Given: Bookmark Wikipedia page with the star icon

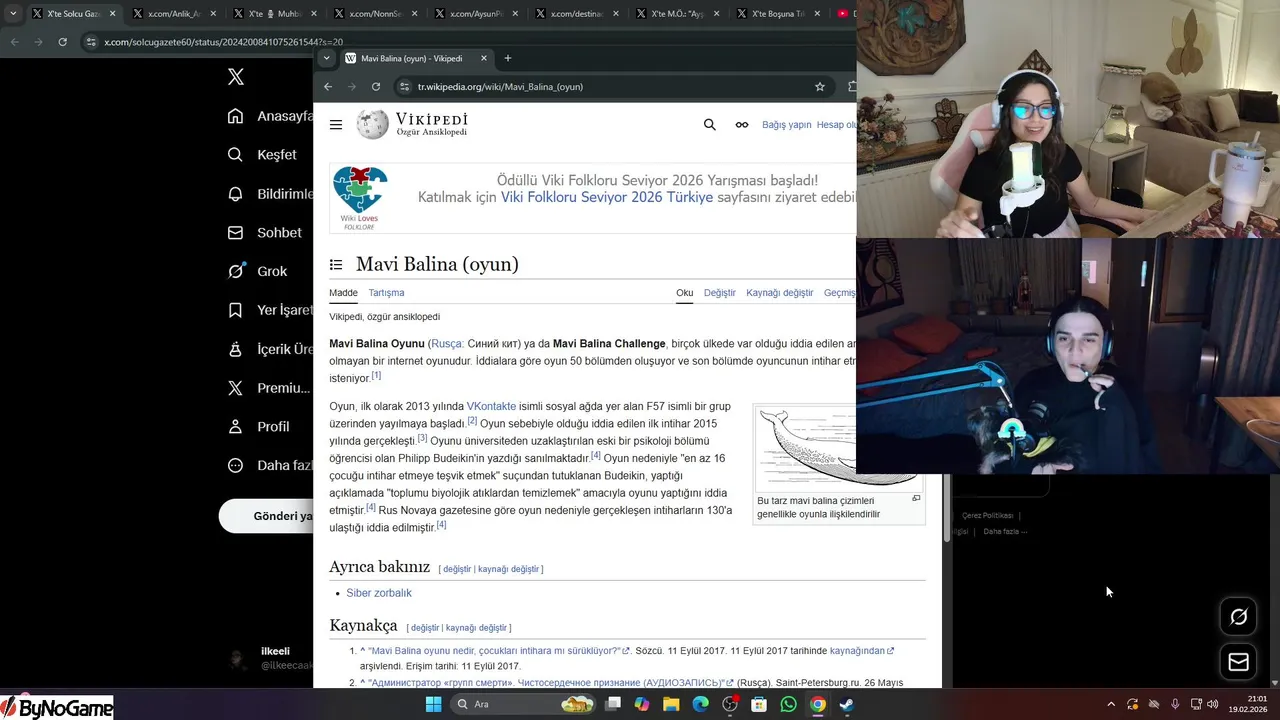Looking at the screenshot, I should pos(820,87).
